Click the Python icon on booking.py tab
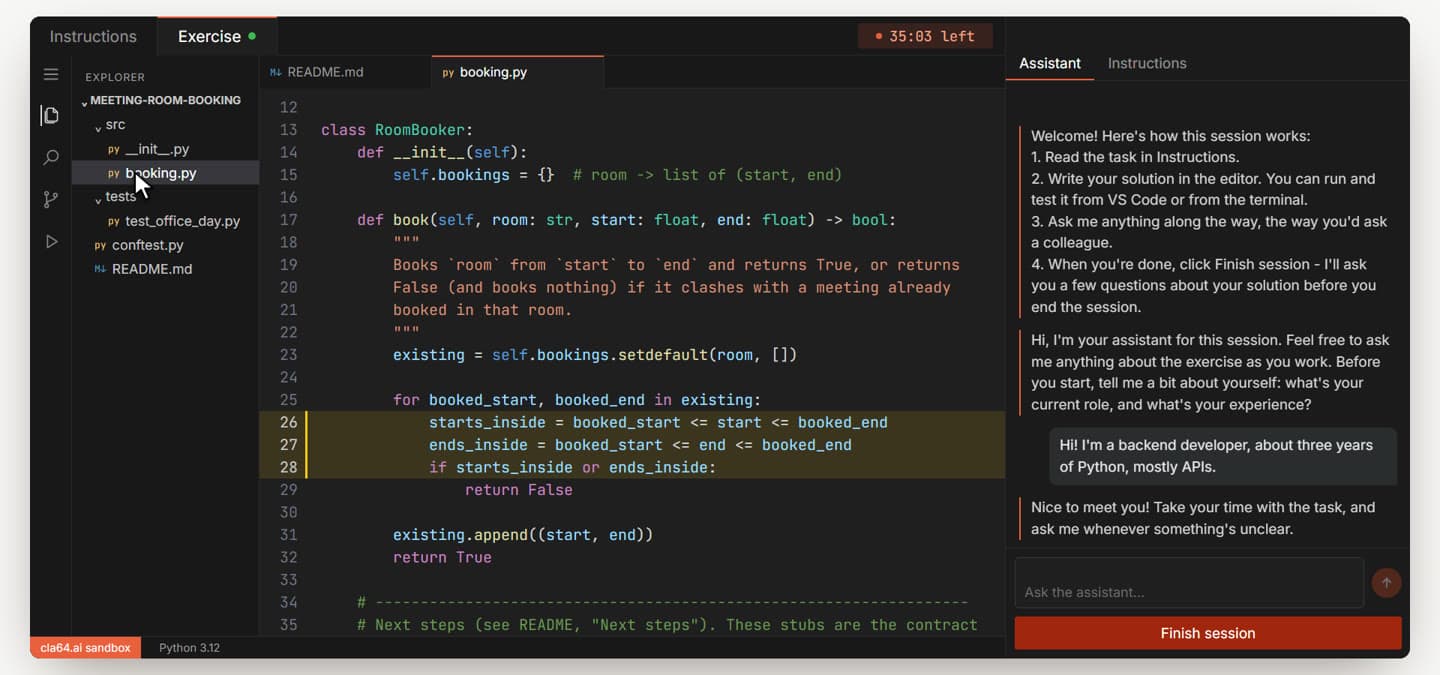 tap(448, 73)
